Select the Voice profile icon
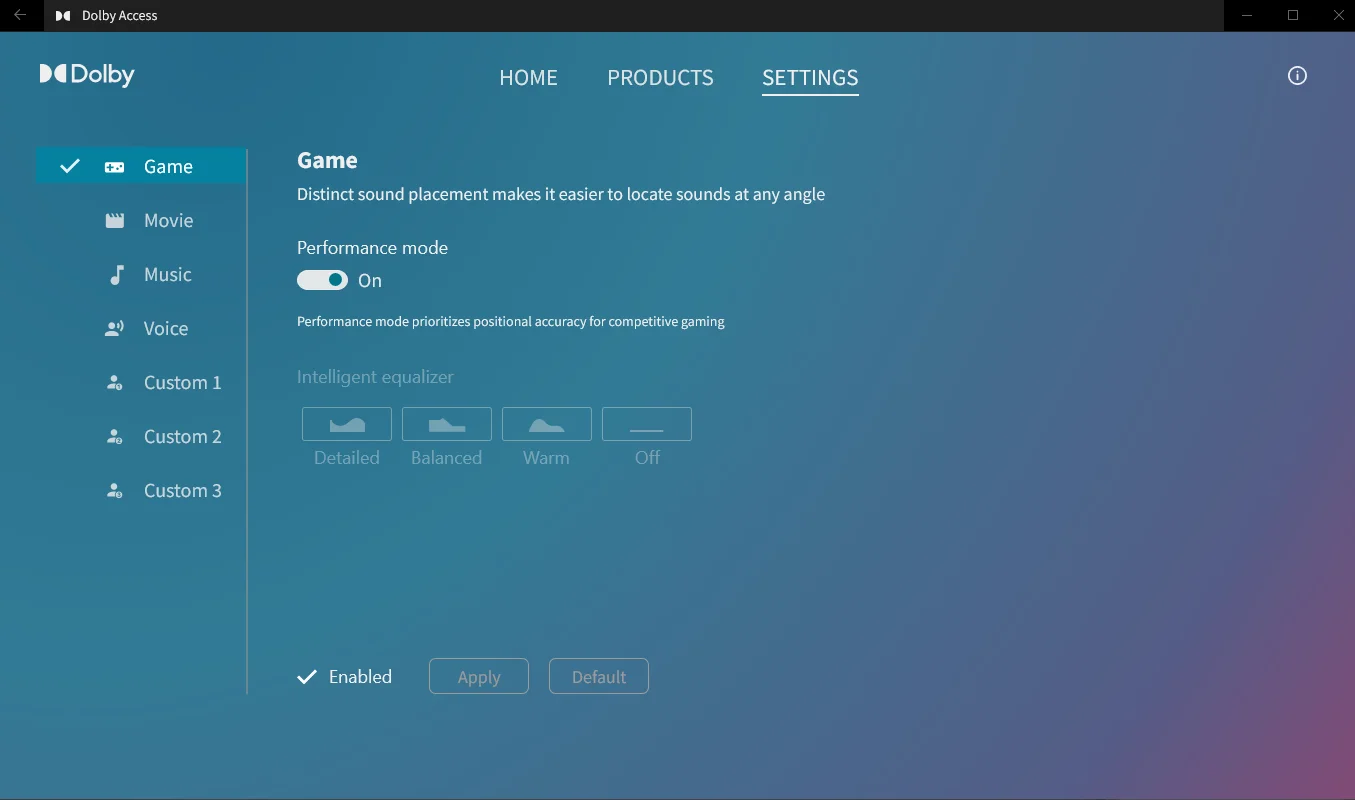1355x800 pixels. (115, 329)
